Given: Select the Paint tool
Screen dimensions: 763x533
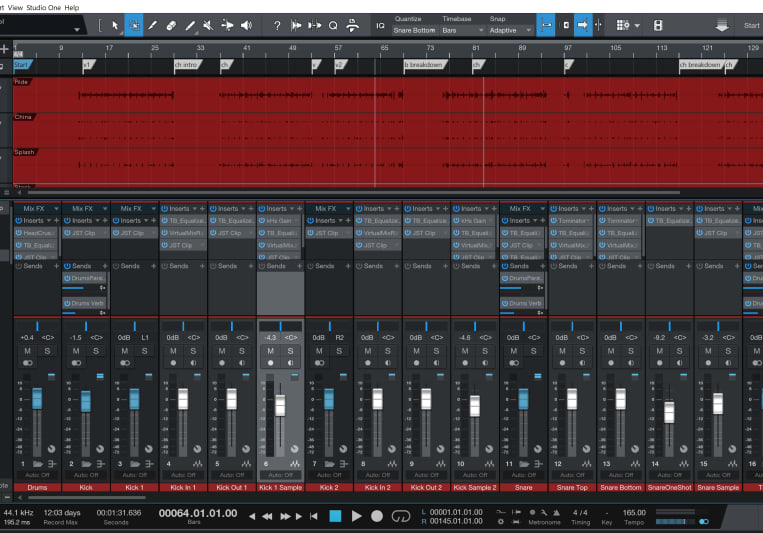Looking at the screenshot, I should (190, 25).
